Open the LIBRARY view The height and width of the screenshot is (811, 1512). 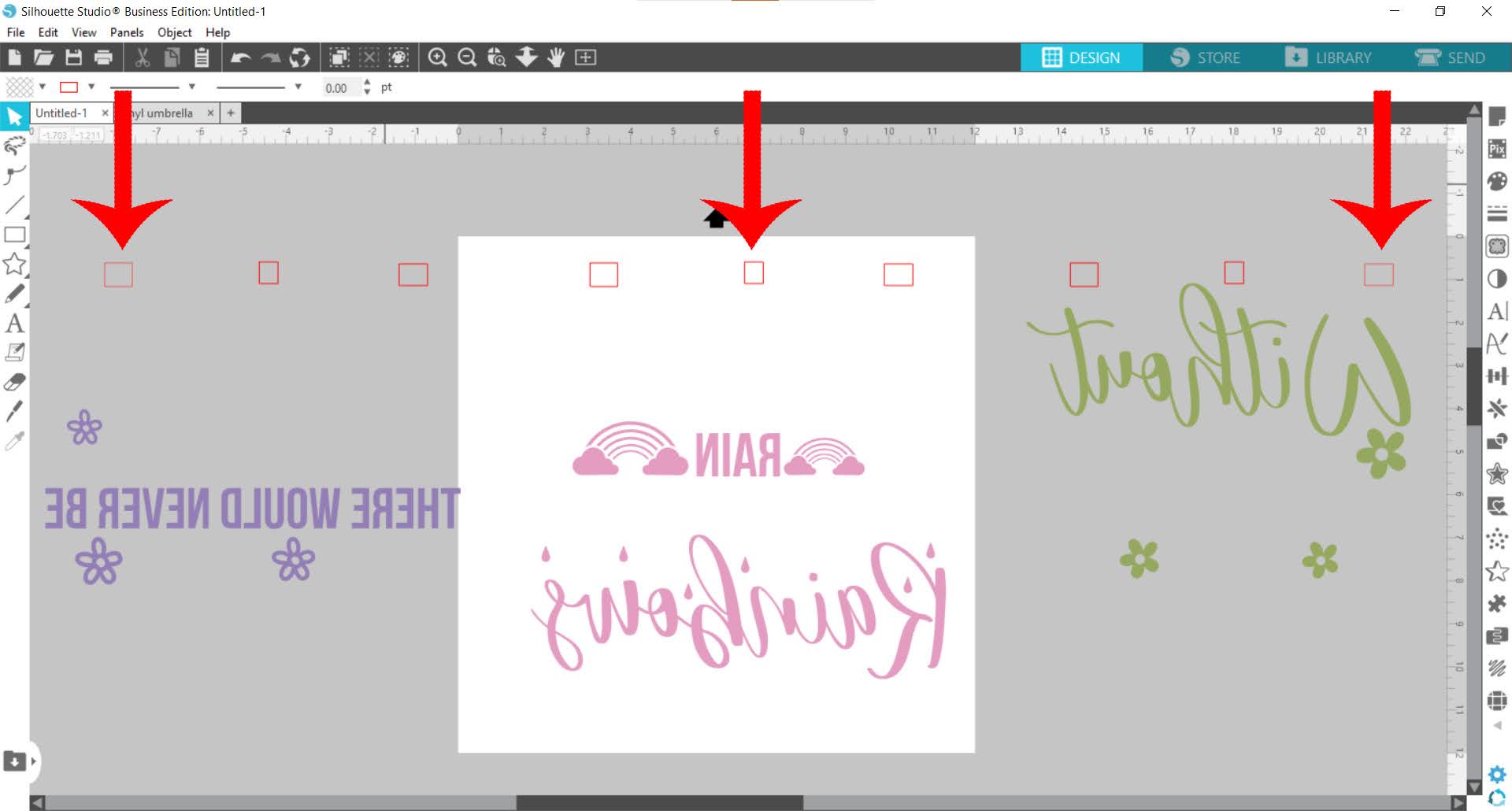pyautogui.click(x=1329, y=57)
